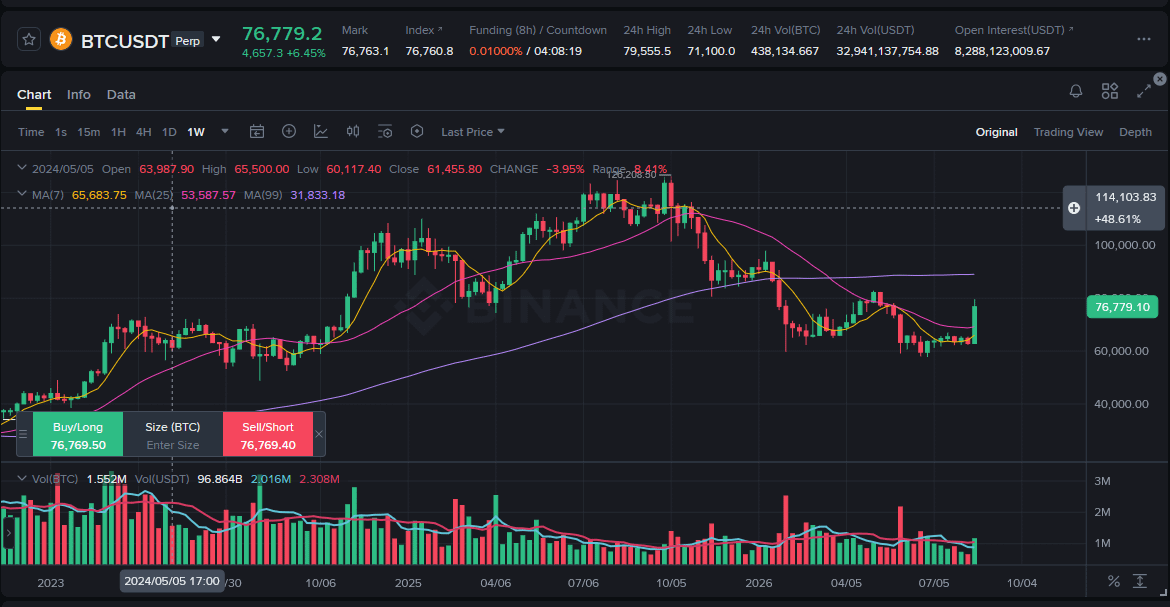Switch to the Info tab
This screenshot has height=607, width=1170.
click(x=78, y=95)
